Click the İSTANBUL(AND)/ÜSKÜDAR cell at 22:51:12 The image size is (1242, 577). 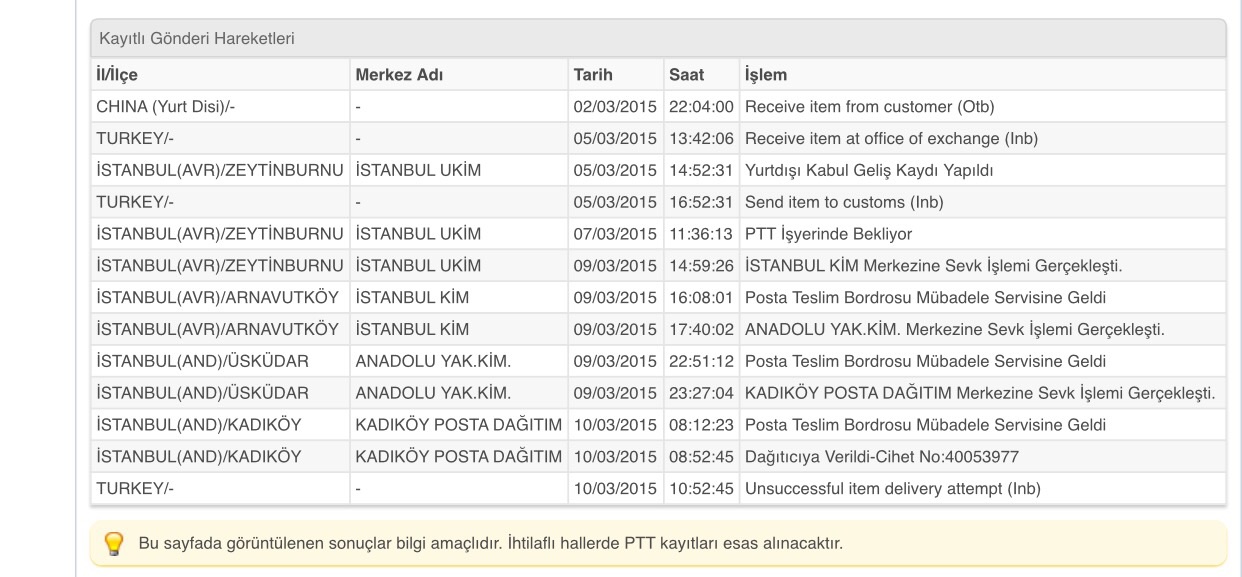click(x=202, y=361)
